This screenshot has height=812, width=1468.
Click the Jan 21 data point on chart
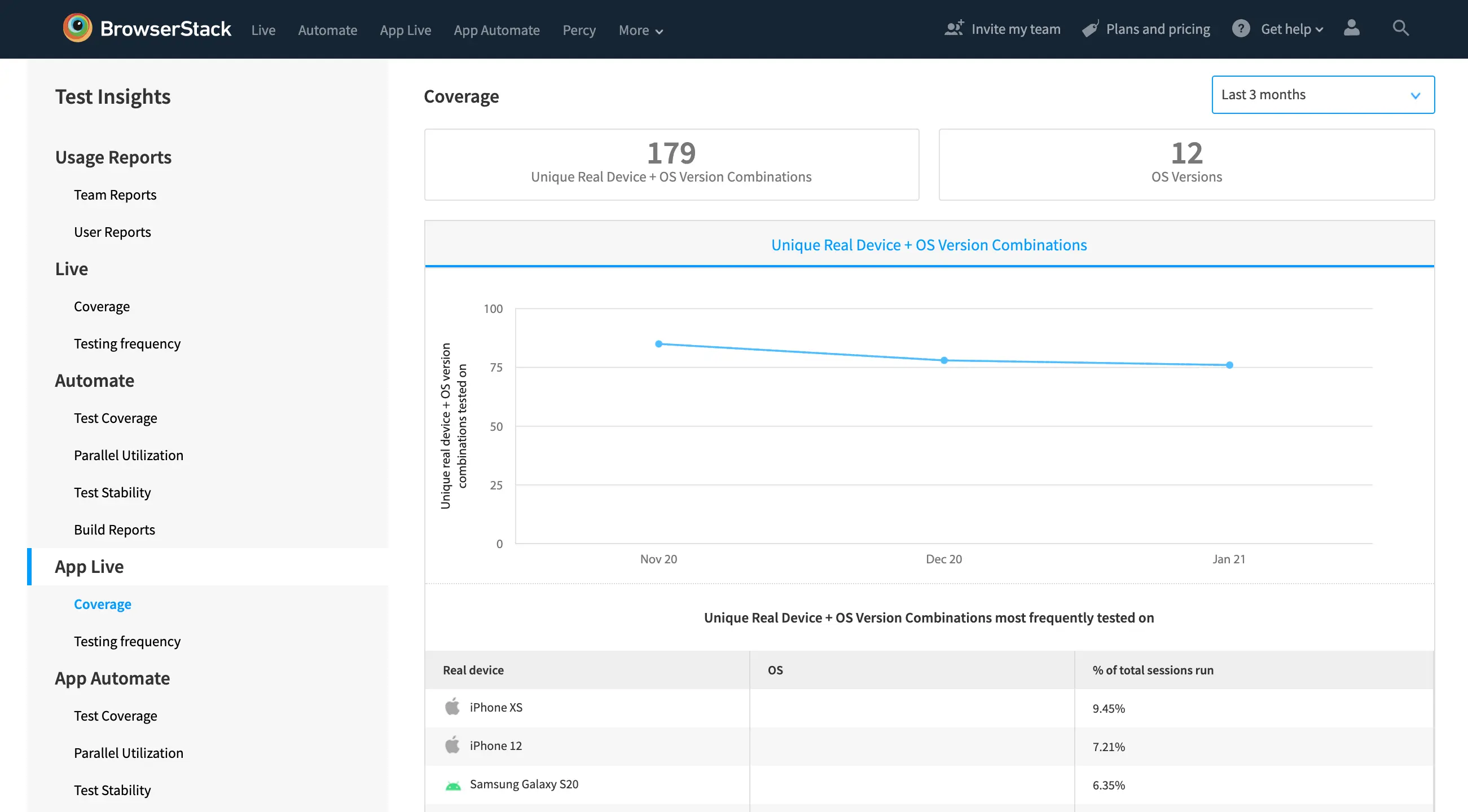click(x=1229, y=365)
